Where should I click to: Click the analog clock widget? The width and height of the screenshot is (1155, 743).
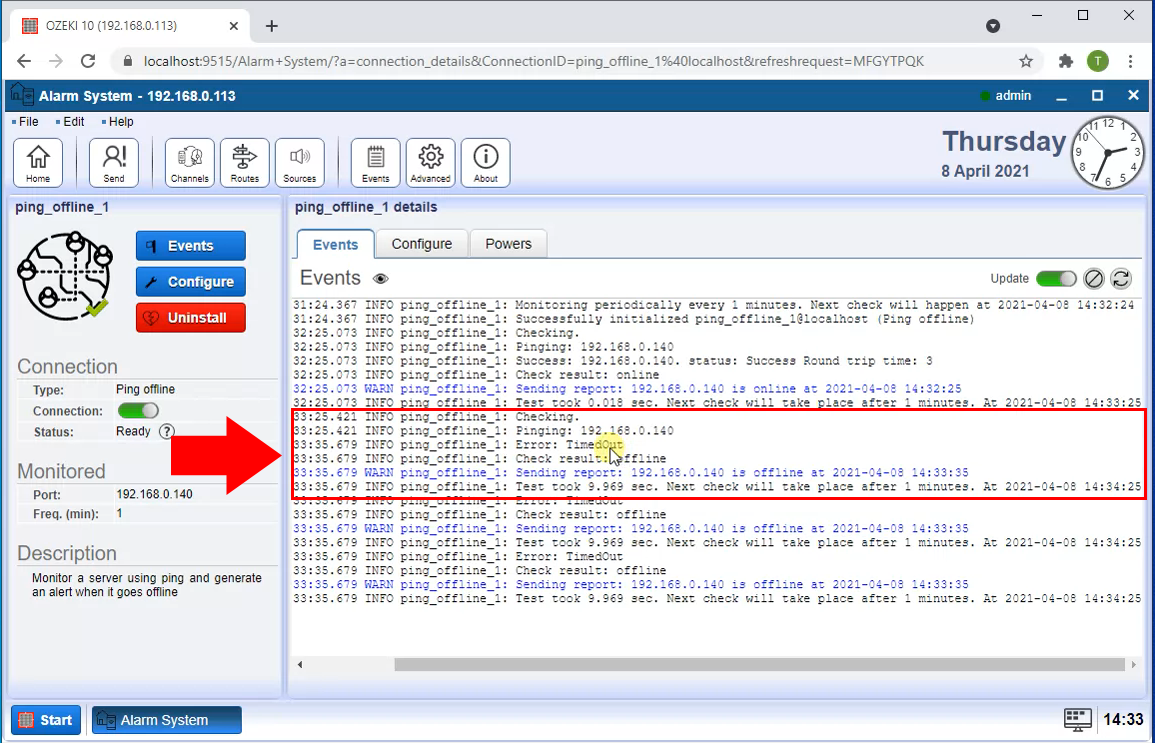point(1107,152)
